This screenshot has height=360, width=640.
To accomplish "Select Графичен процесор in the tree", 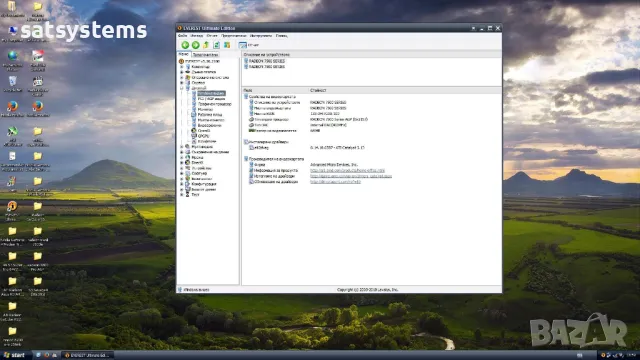I will (x=214, y=104).
